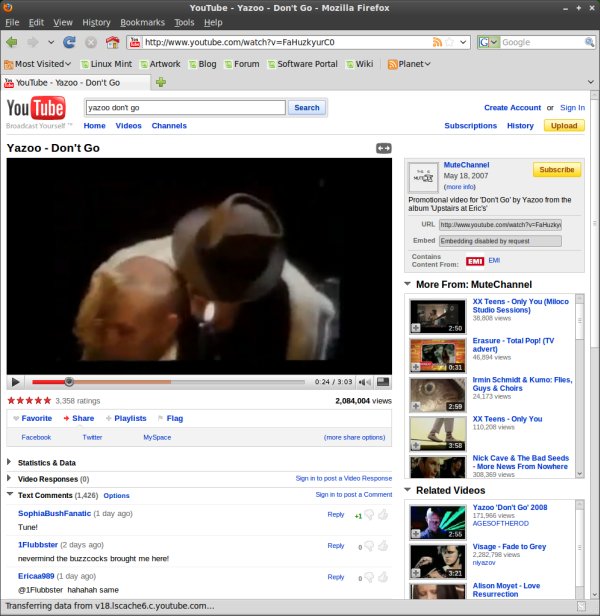The height and width of the screenshot is (616, 600).
Task: Click the forward navigation arrow
Action: [33, 42]
